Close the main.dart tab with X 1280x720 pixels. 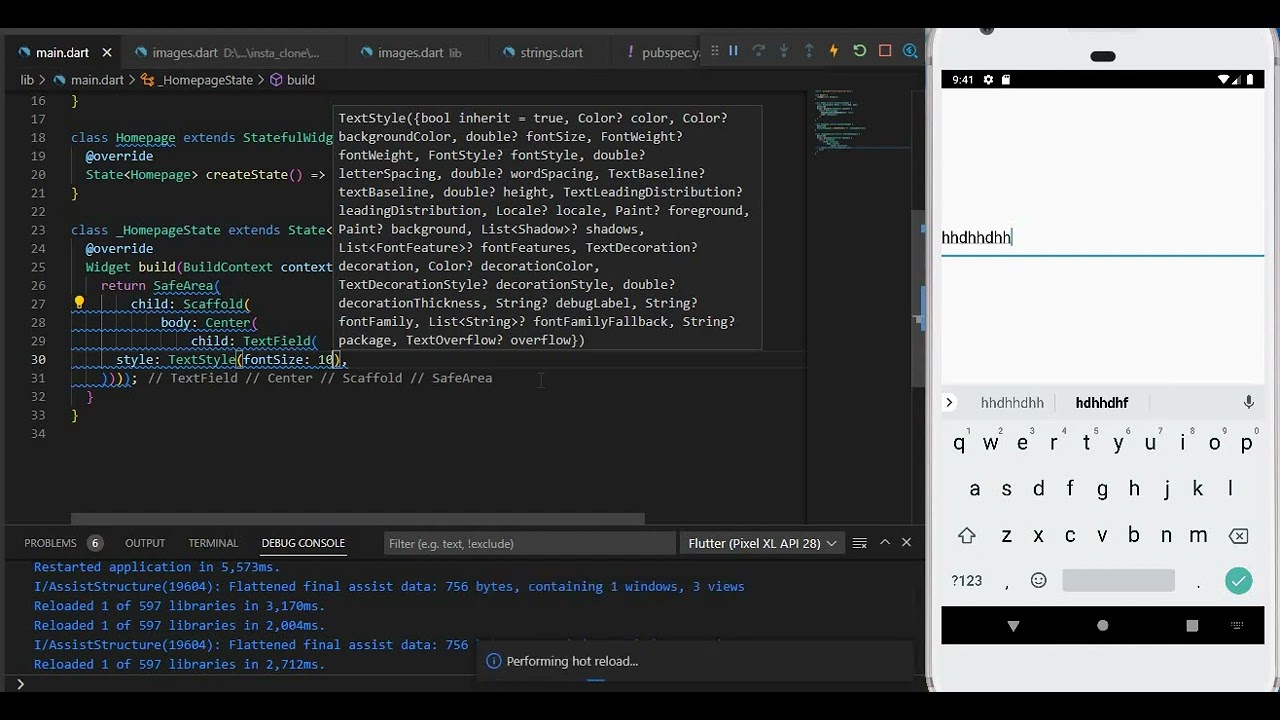pyautogui.click(x=106, y=52)
